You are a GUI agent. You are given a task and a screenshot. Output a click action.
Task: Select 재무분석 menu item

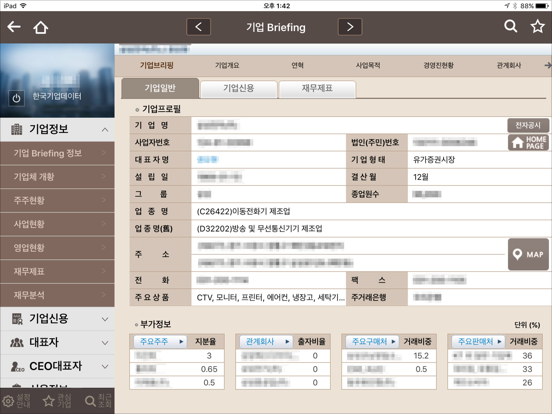coord(57,295)
